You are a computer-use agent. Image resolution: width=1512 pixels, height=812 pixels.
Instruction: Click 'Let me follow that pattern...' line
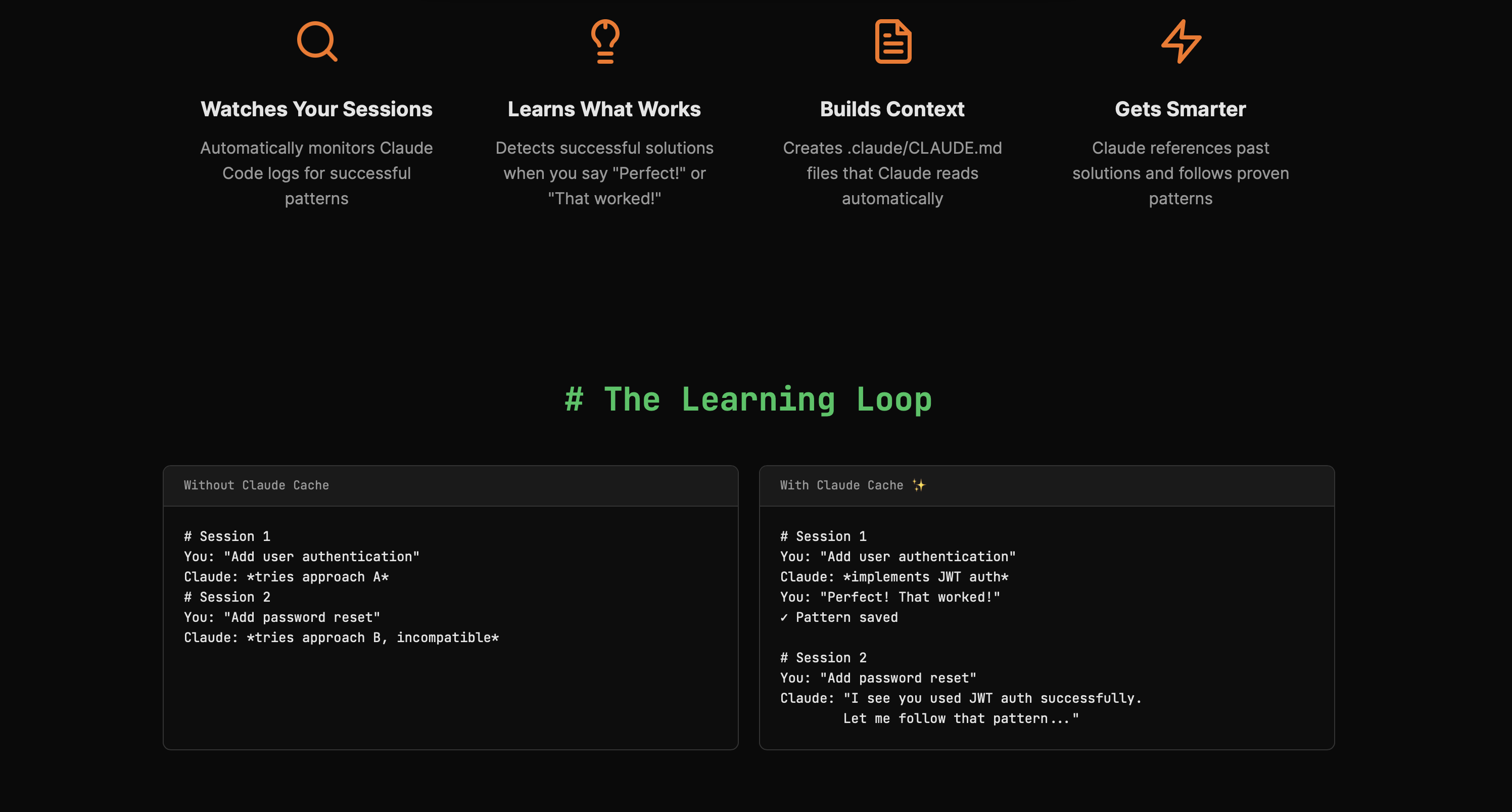tap(961, 718)
